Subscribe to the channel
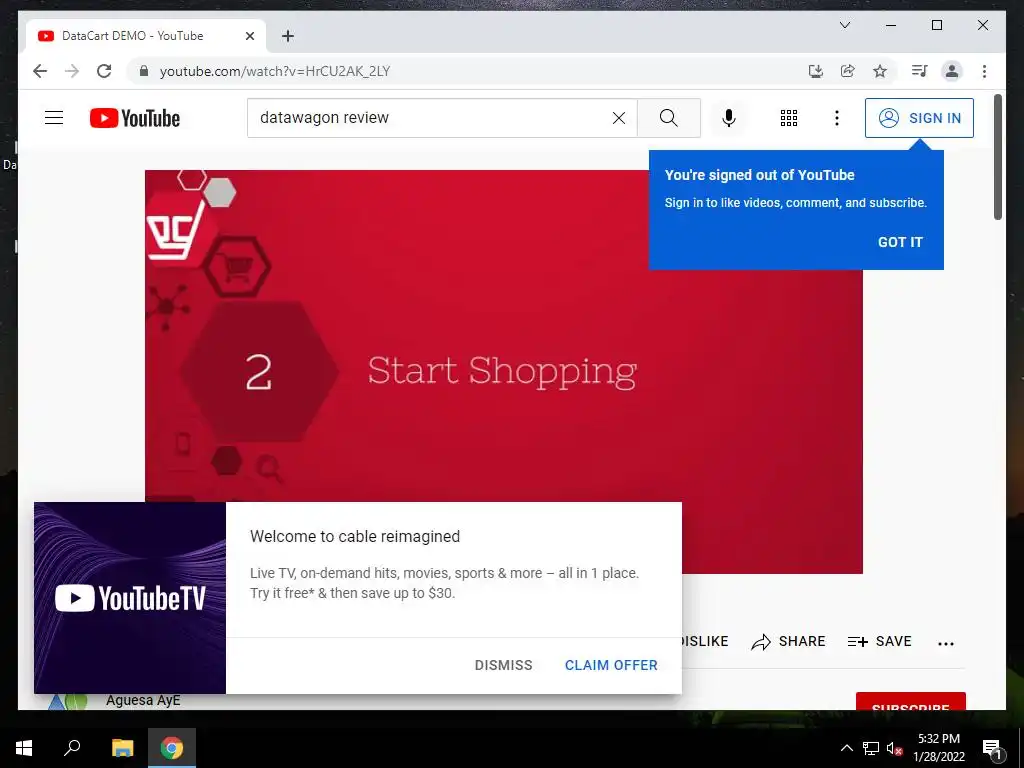The image size is (1024, 768). point(910,701)
